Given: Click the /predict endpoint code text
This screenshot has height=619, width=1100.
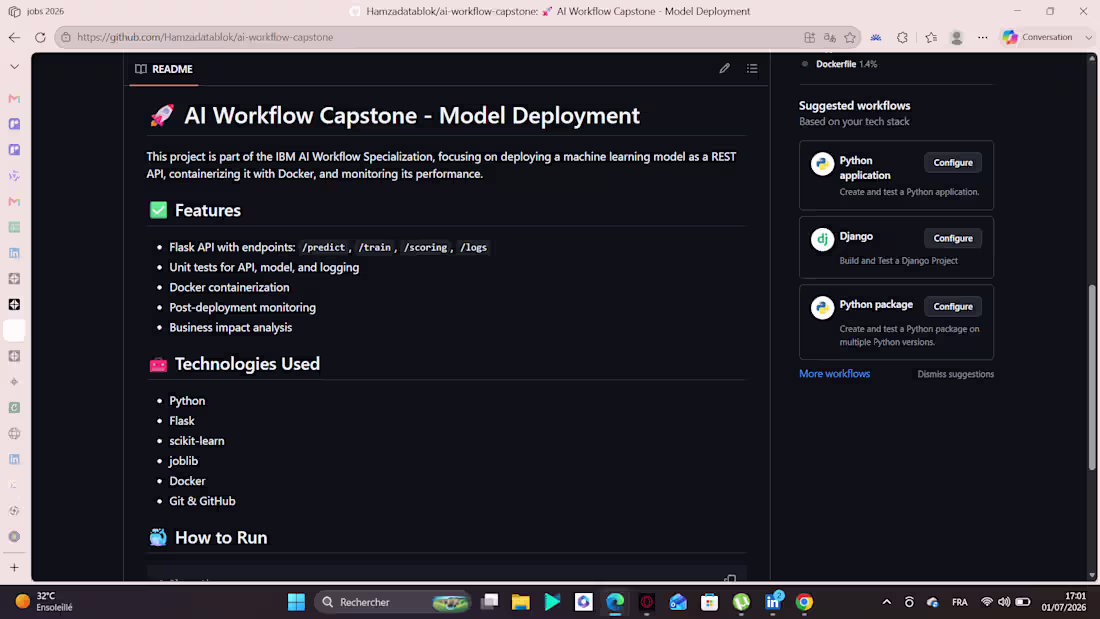Looking at the screenshot, I should pos(323,247).
